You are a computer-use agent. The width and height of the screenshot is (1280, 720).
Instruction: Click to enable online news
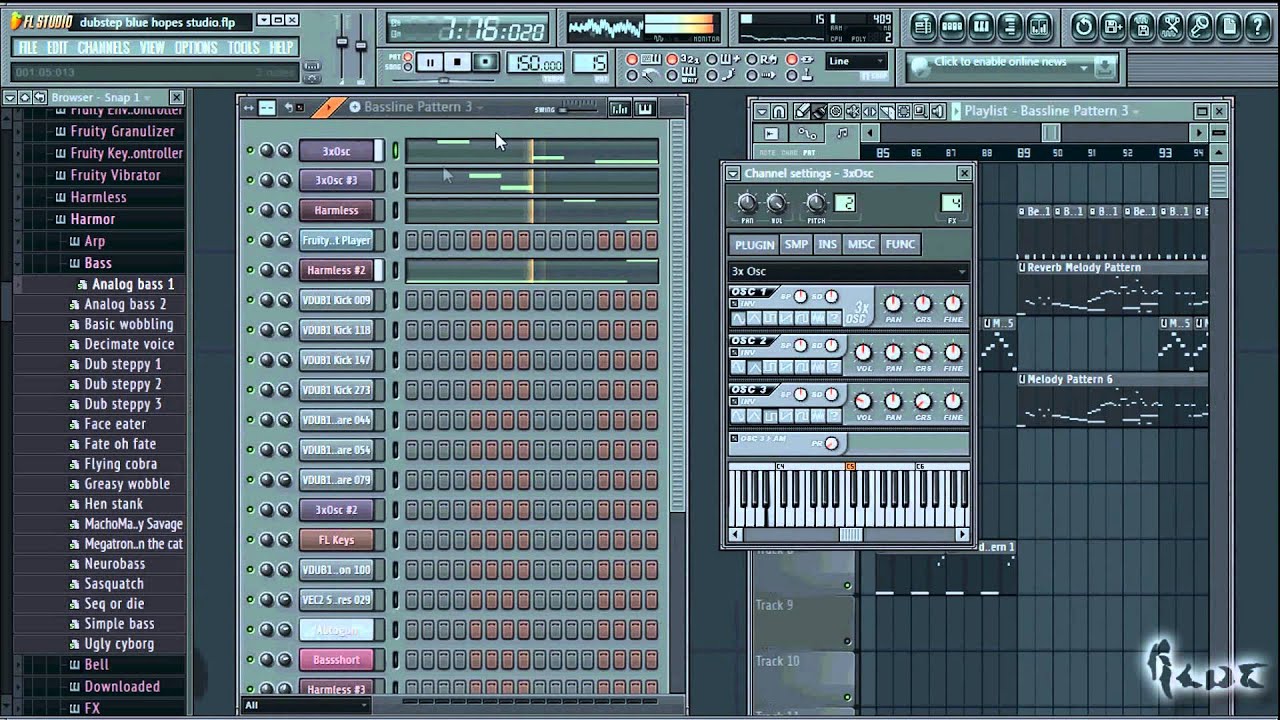coord(1000,62)
